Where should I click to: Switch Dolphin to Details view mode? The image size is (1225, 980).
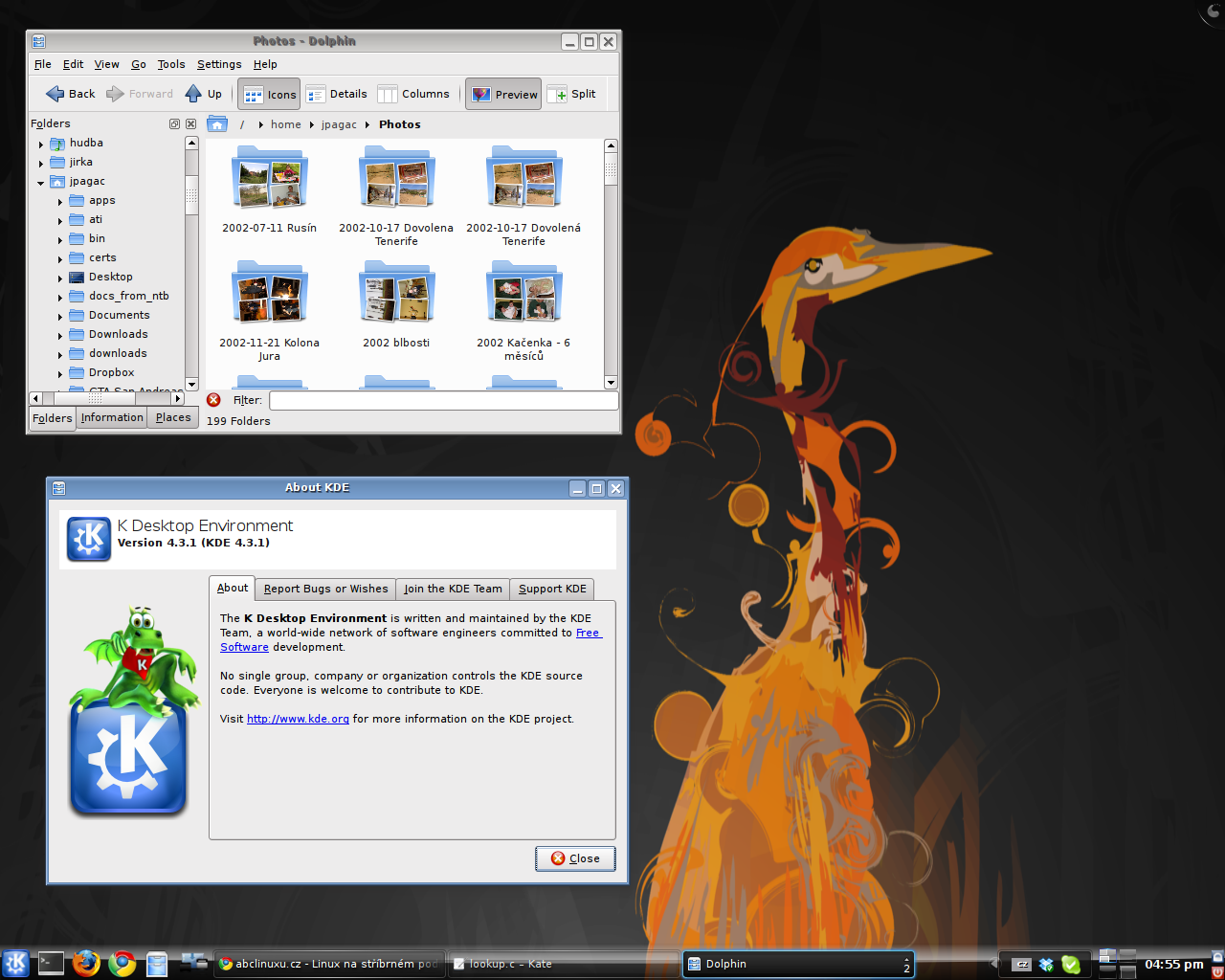click(336, 94)
